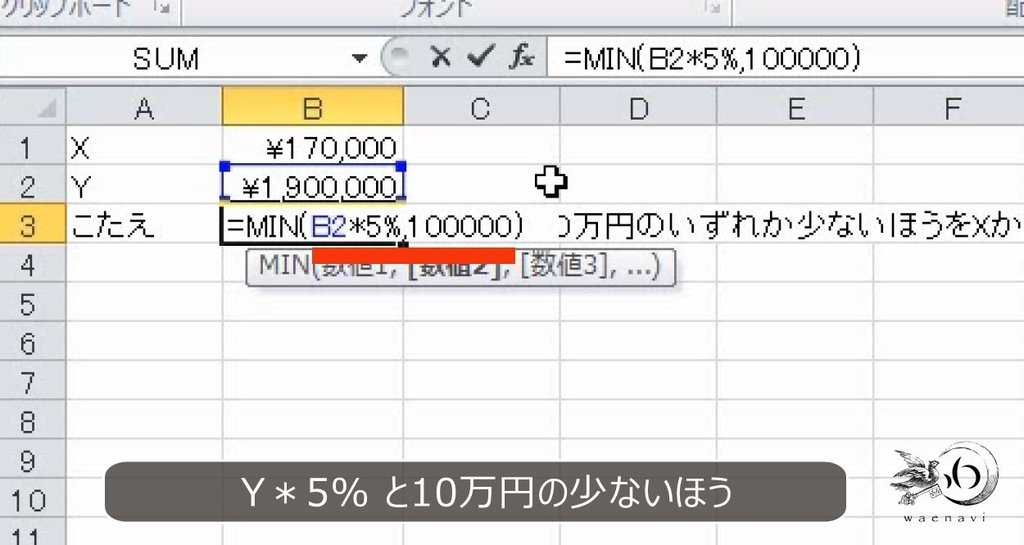Select row 7 header
Image resolution: width=1024 pixels, height=545 pixels.
(x=33, y=382)
